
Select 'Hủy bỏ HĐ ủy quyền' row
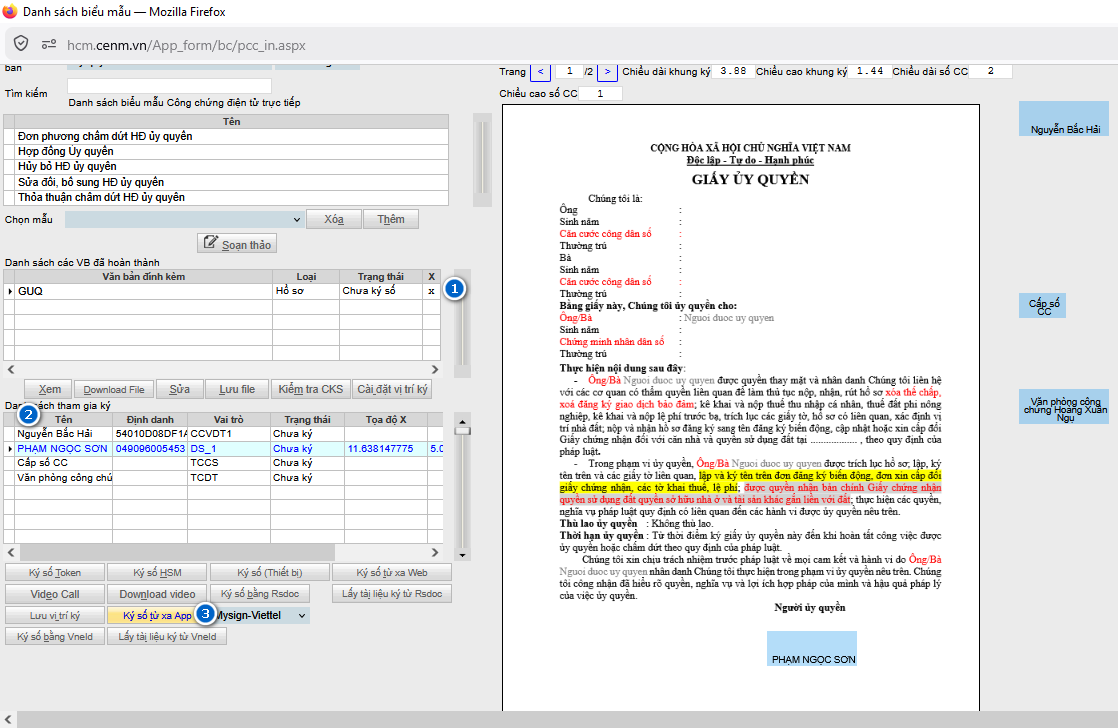[226, 166]
